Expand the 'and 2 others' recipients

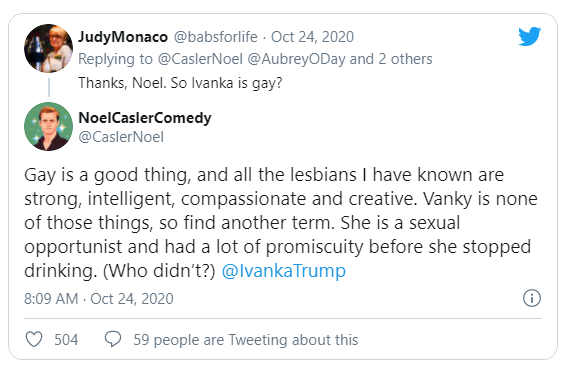click(x=391, y=59)
